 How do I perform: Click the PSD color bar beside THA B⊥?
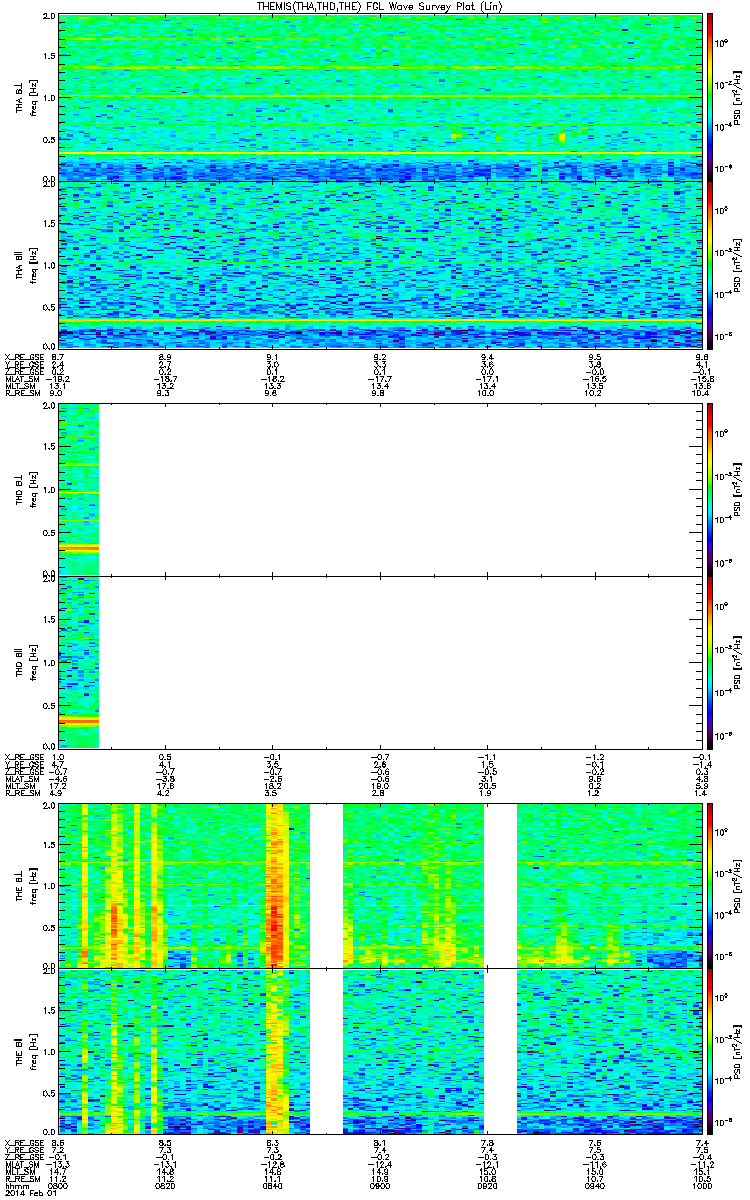point(710,97)
